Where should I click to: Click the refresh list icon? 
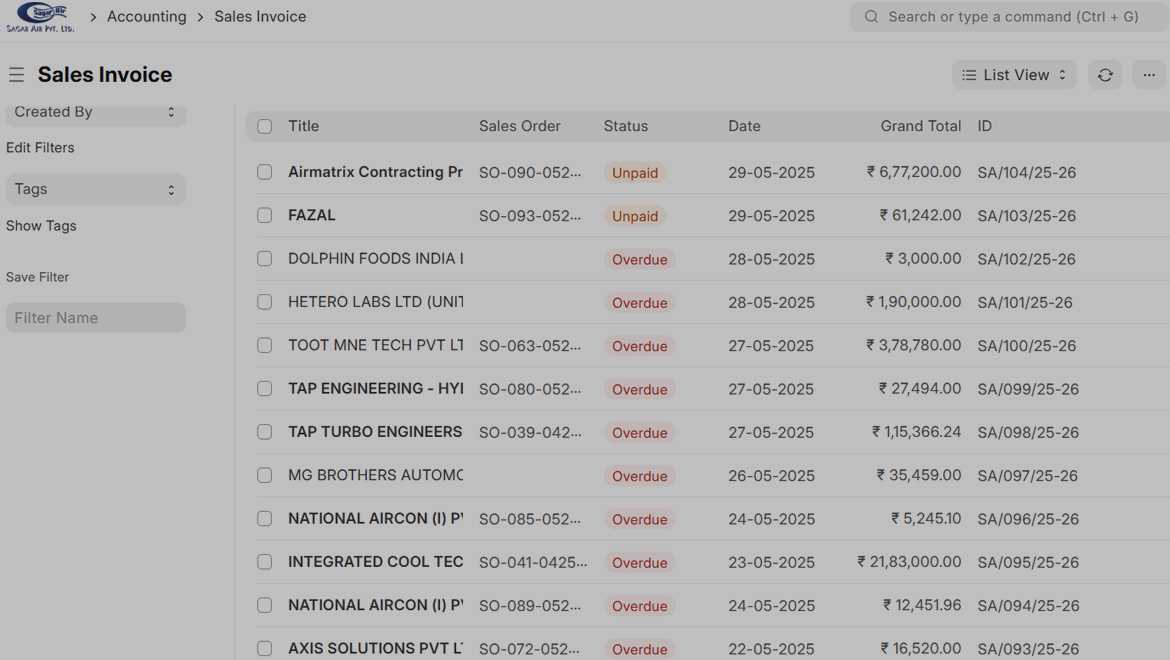click(x=1105, y=75)
